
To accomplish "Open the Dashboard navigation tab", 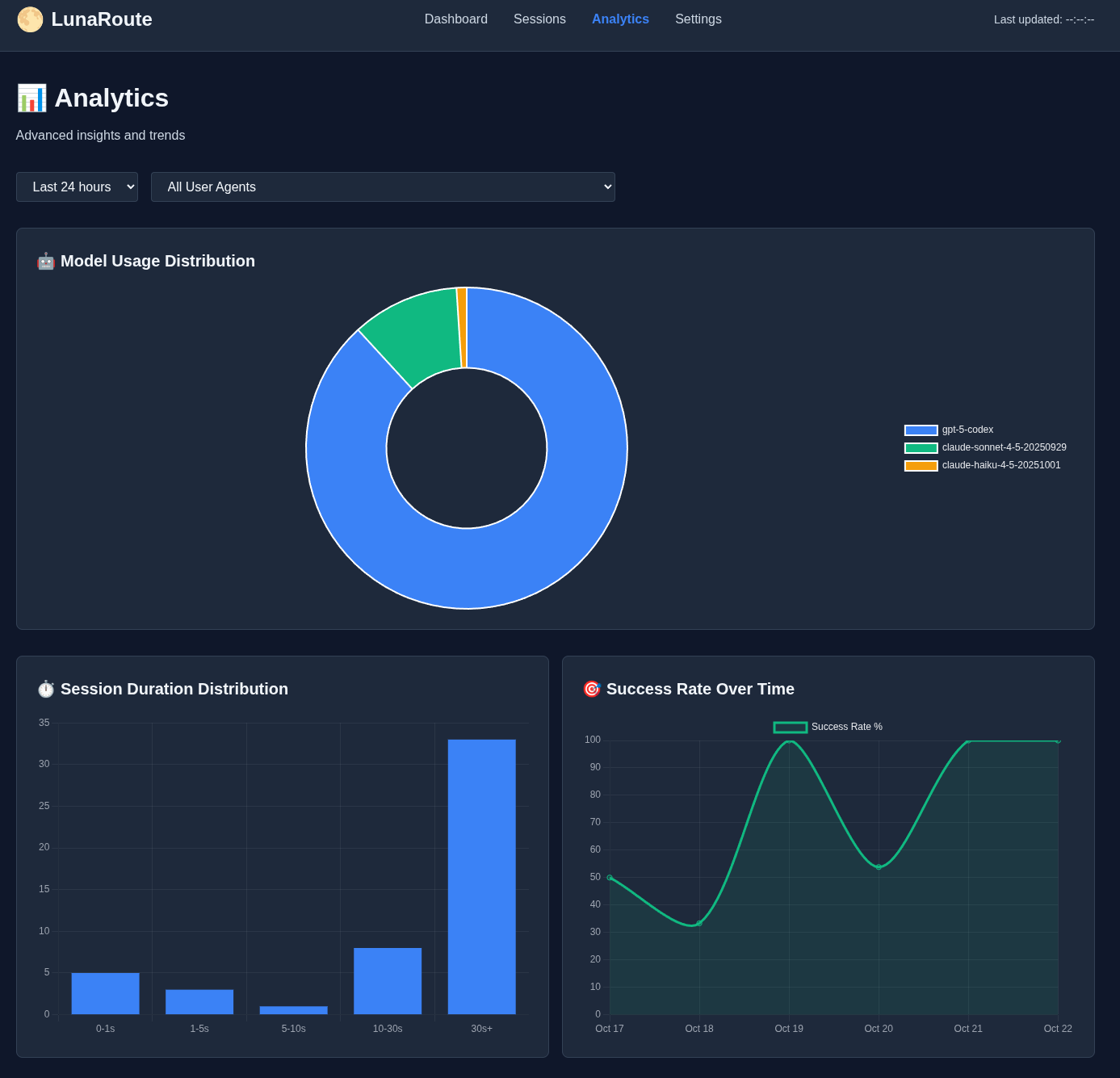I will coord(456,19).
